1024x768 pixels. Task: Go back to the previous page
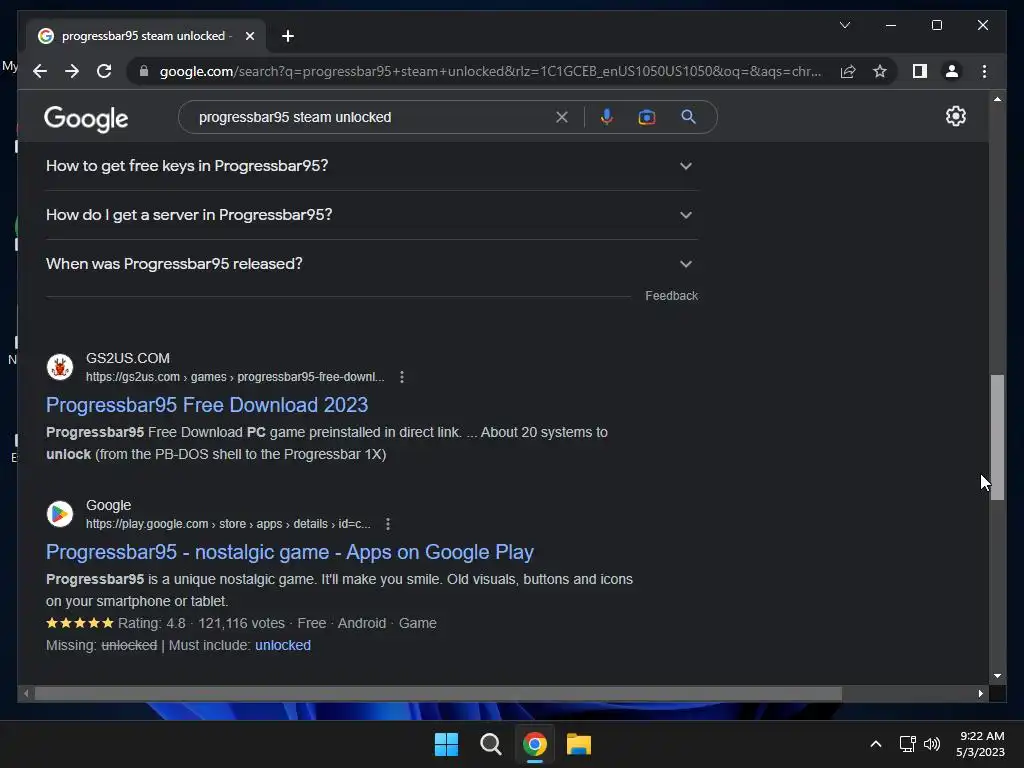[40, 71]
